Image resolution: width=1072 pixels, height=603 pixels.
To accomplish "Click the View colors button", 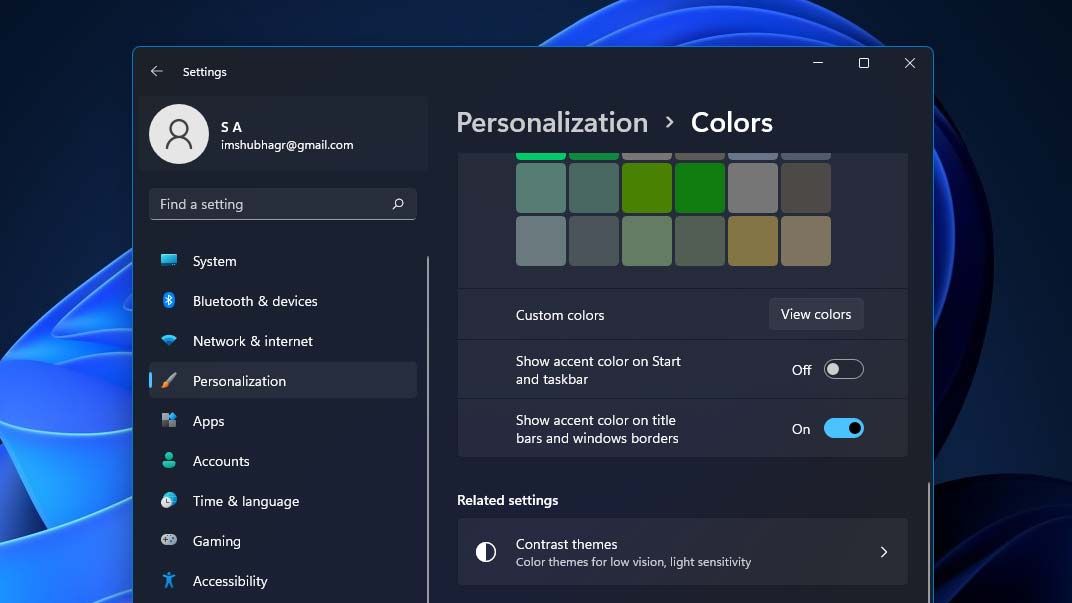I will pos(816,314).
